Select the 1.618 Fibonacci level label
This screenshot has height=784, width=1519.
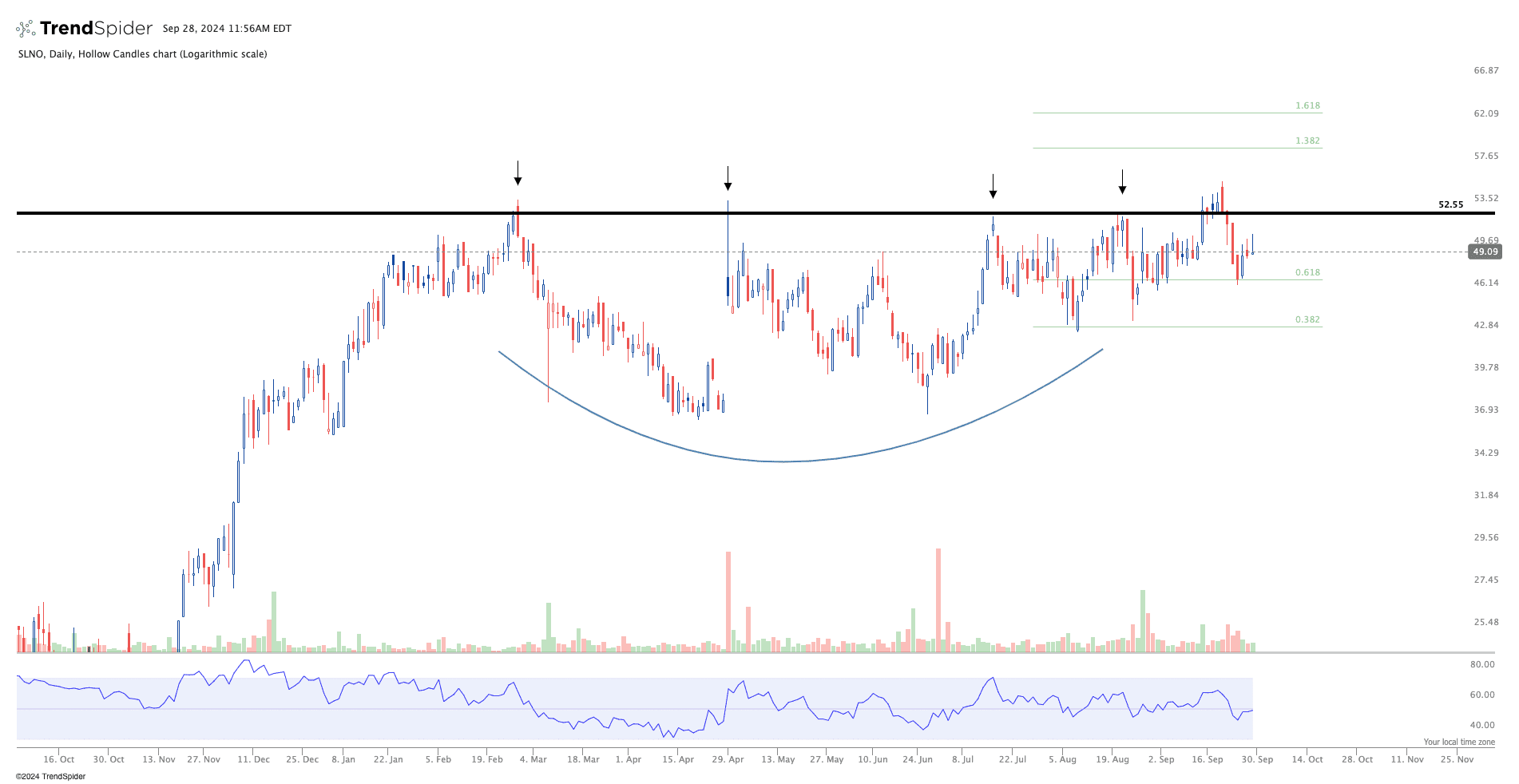pos(1307,105)
